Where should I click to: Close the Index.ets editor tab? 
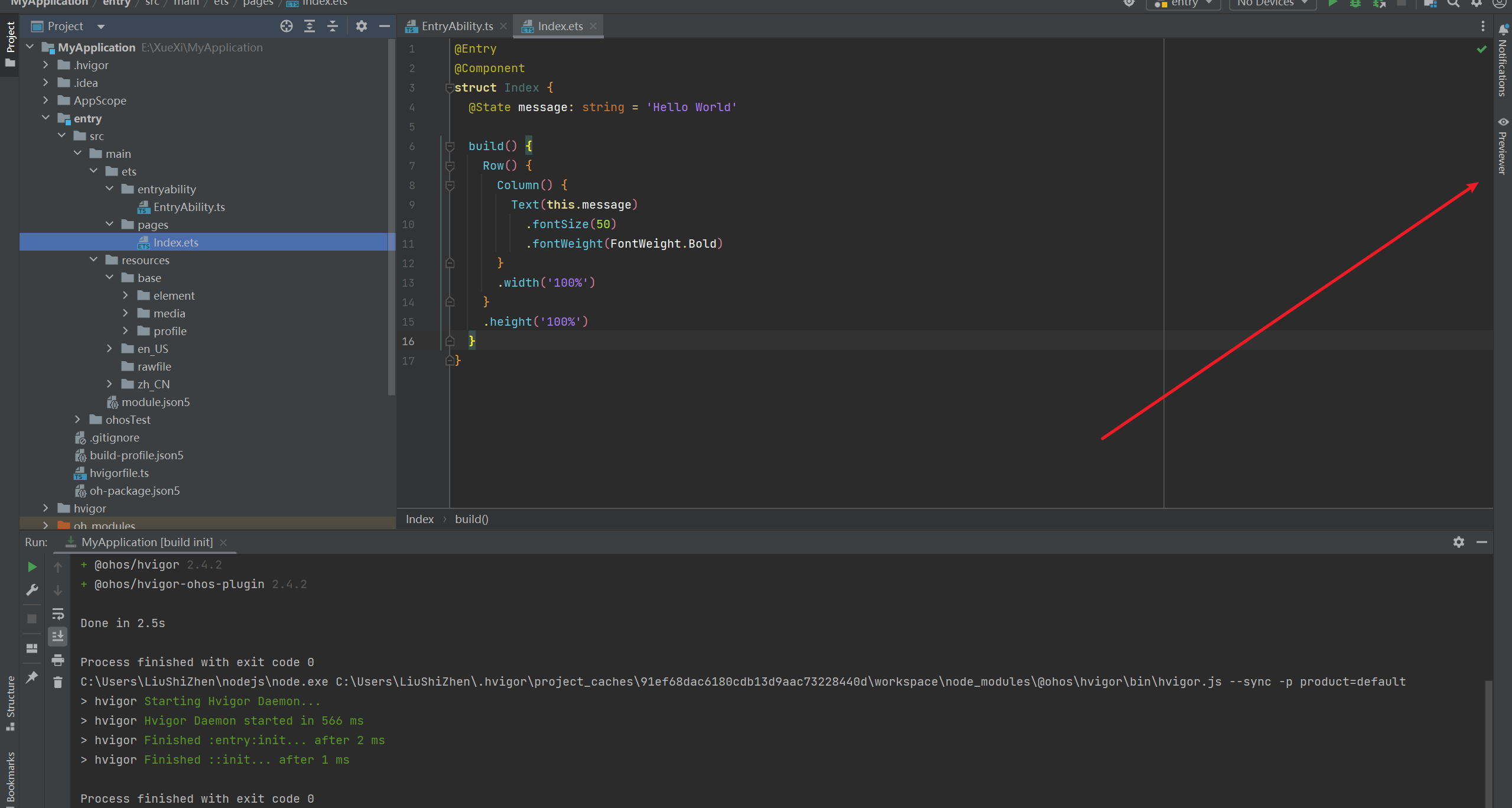pos(593,26)
